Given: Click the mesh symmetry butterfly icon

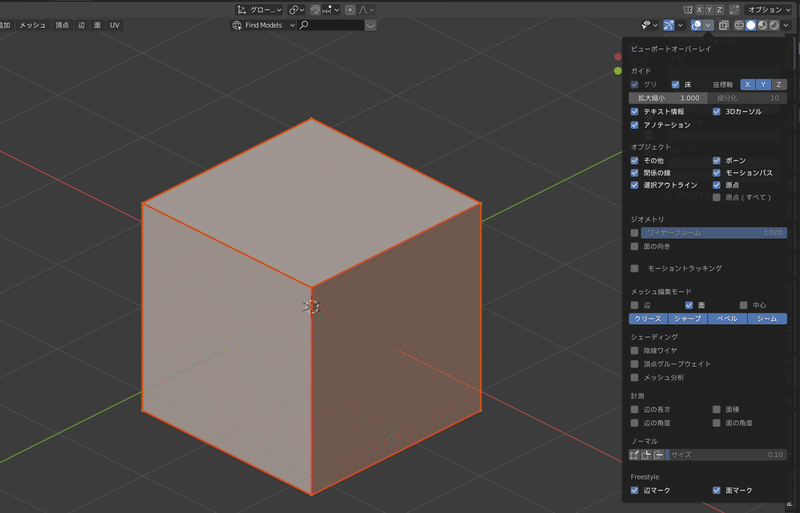Looking at the screenshot, I should (688, 10).
